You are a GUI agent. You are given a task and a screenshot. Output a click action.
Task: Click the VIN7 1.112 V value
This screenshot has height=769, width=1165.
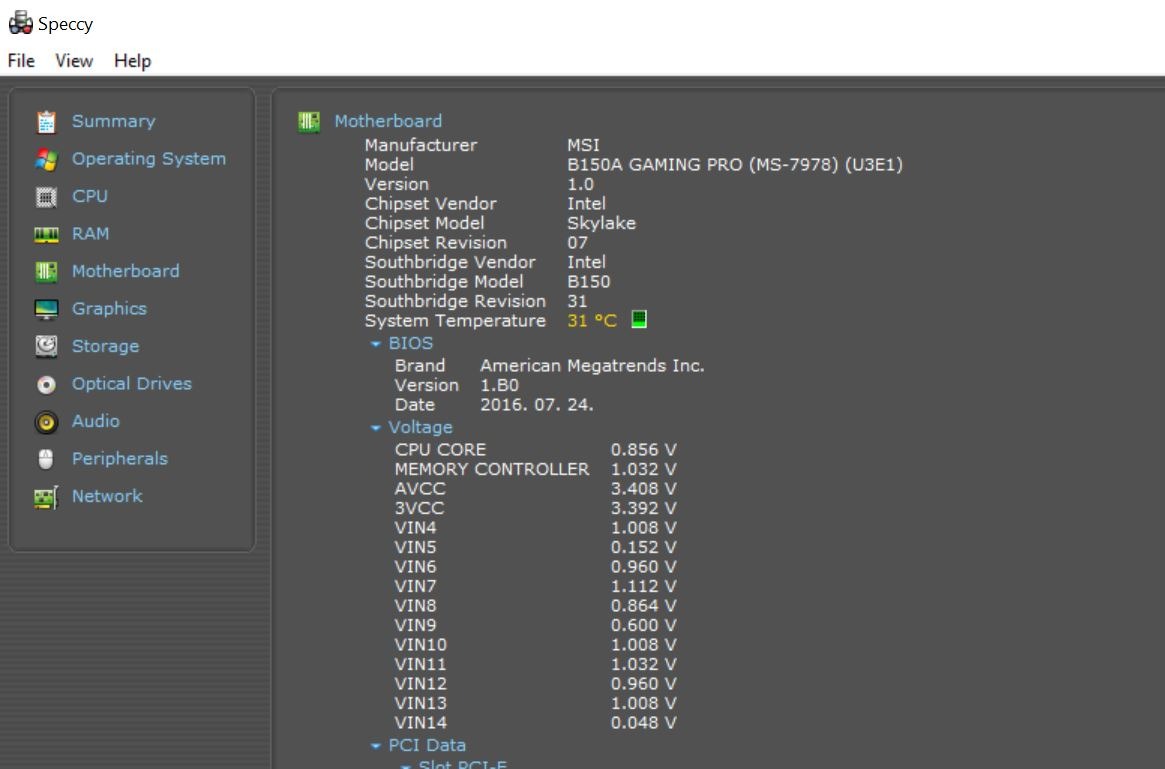tap(643, 586)
